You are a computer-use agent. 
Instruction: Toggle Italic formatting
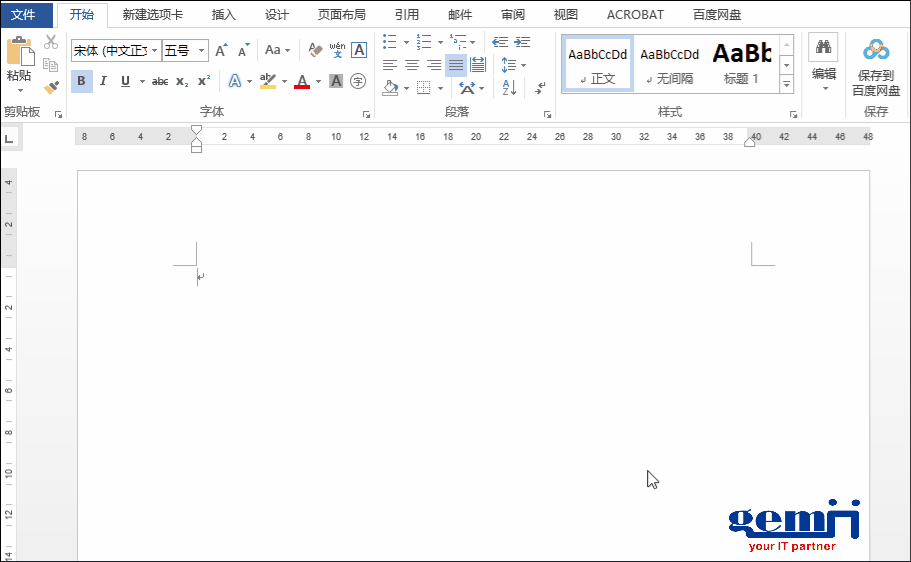[103, 81]
